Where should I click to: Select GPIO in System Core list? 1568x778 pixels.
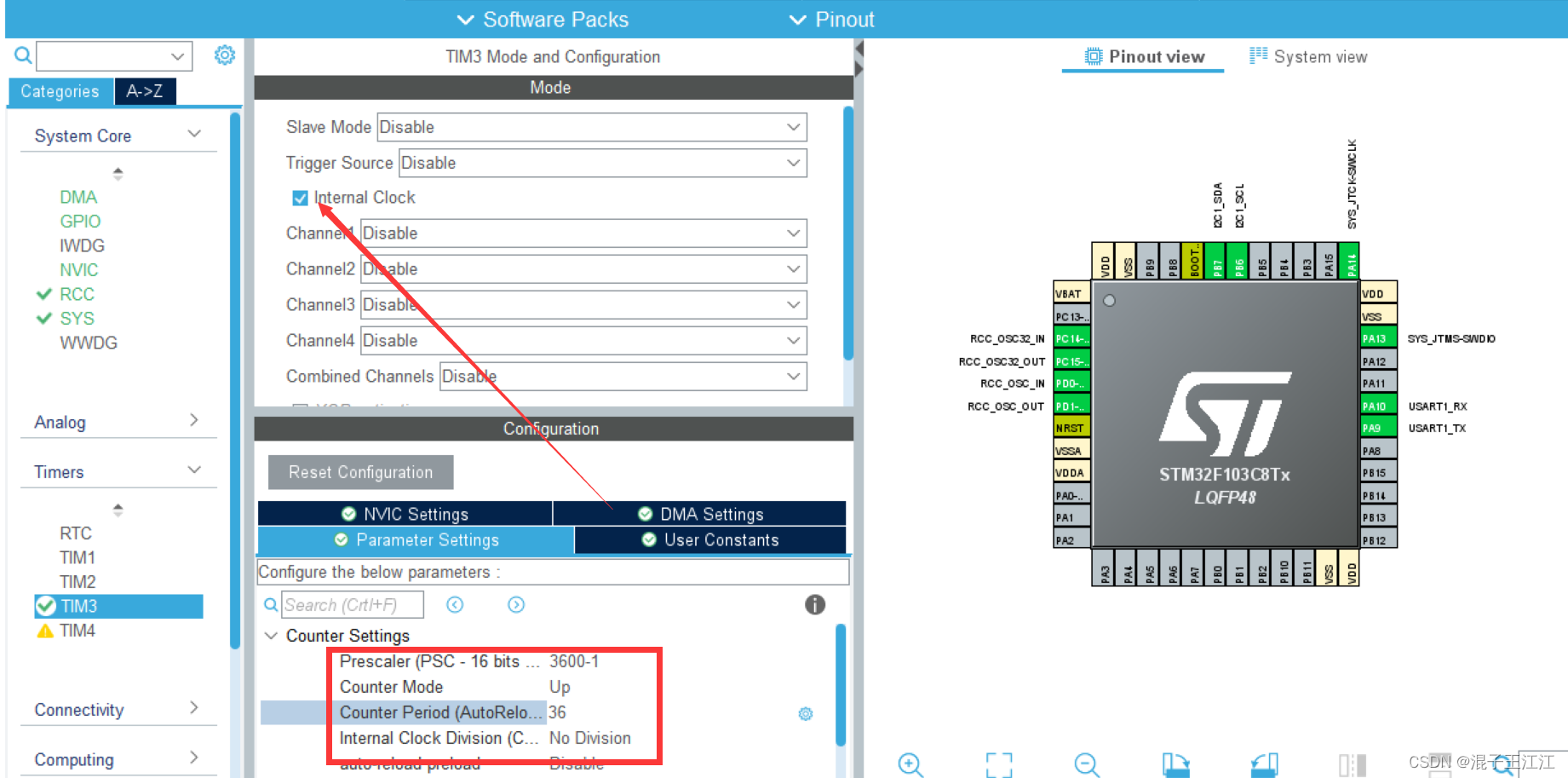[x=80, y=221]
